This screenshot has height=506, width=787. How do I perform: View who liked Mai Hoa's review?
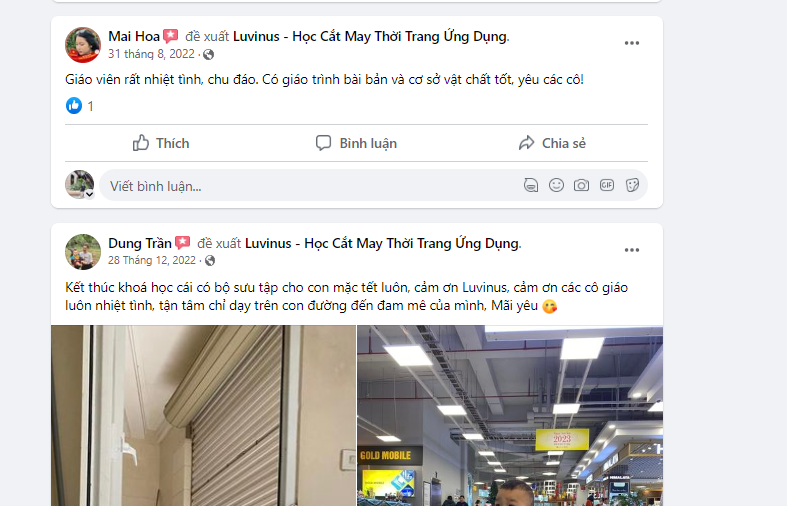click(x=79, y=106)
